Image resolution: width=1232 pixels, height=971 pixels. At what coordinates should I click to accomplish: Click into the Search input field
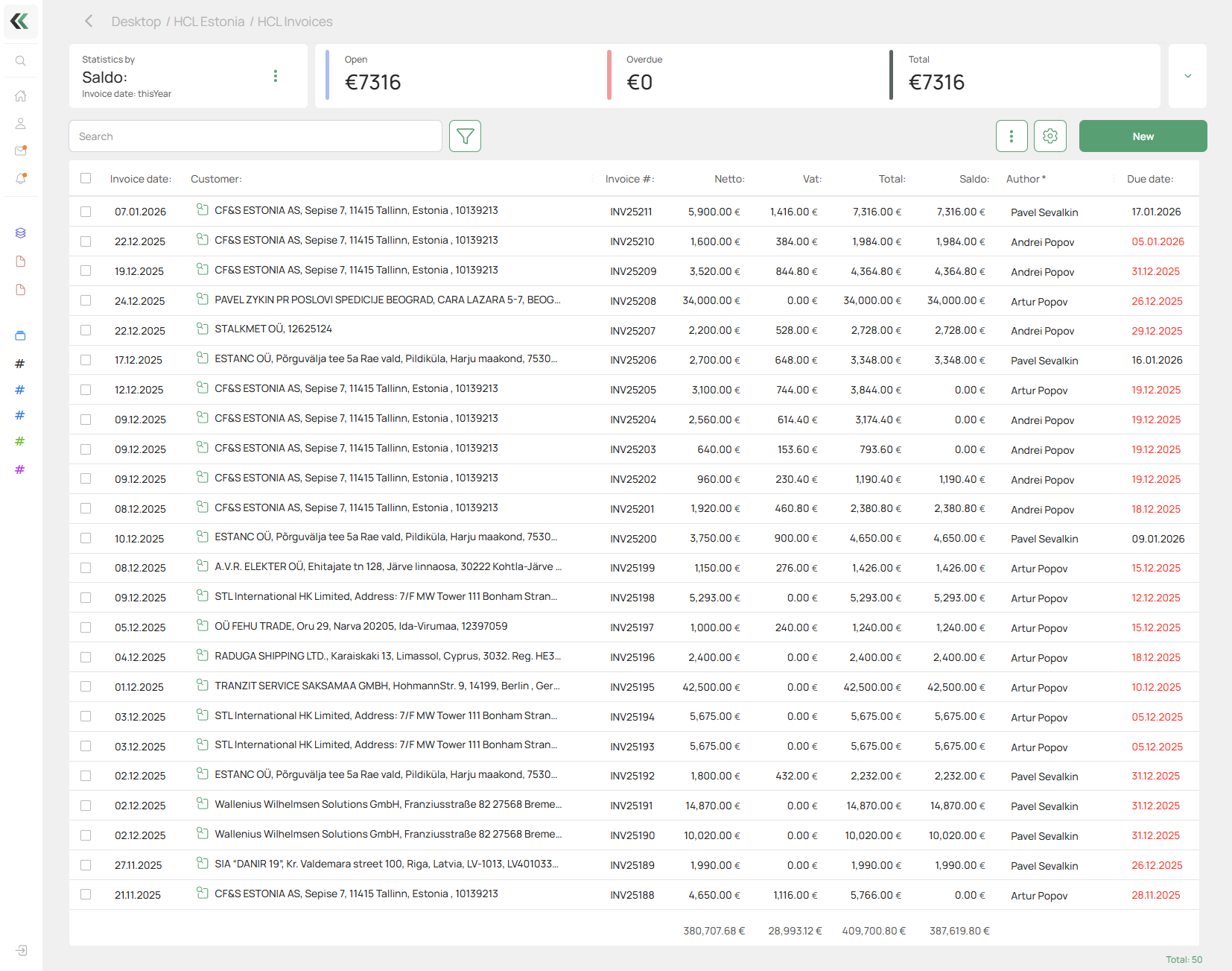[255, 136]
